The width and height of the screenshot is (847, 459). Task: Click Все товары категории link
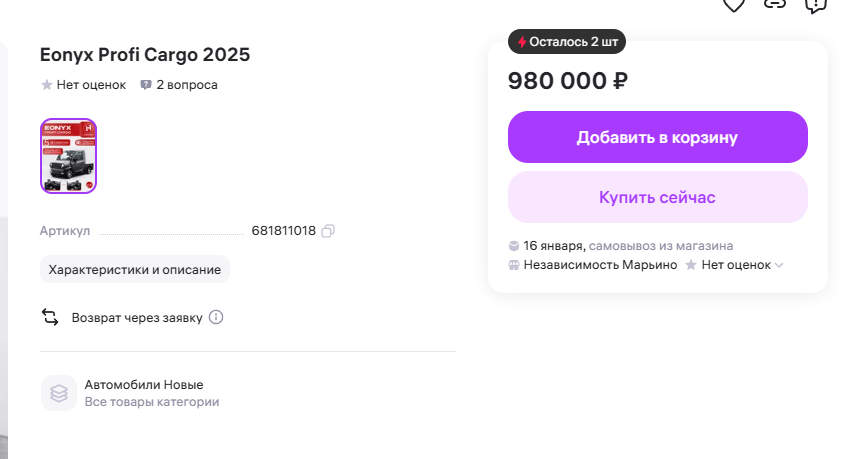pos(152,402)
